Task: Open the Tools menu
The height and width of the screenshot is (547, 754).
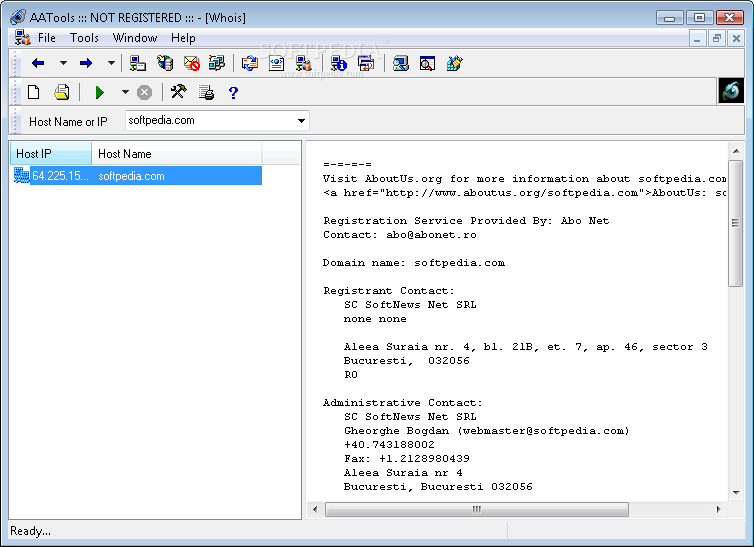Action: (x=84, y=38)
